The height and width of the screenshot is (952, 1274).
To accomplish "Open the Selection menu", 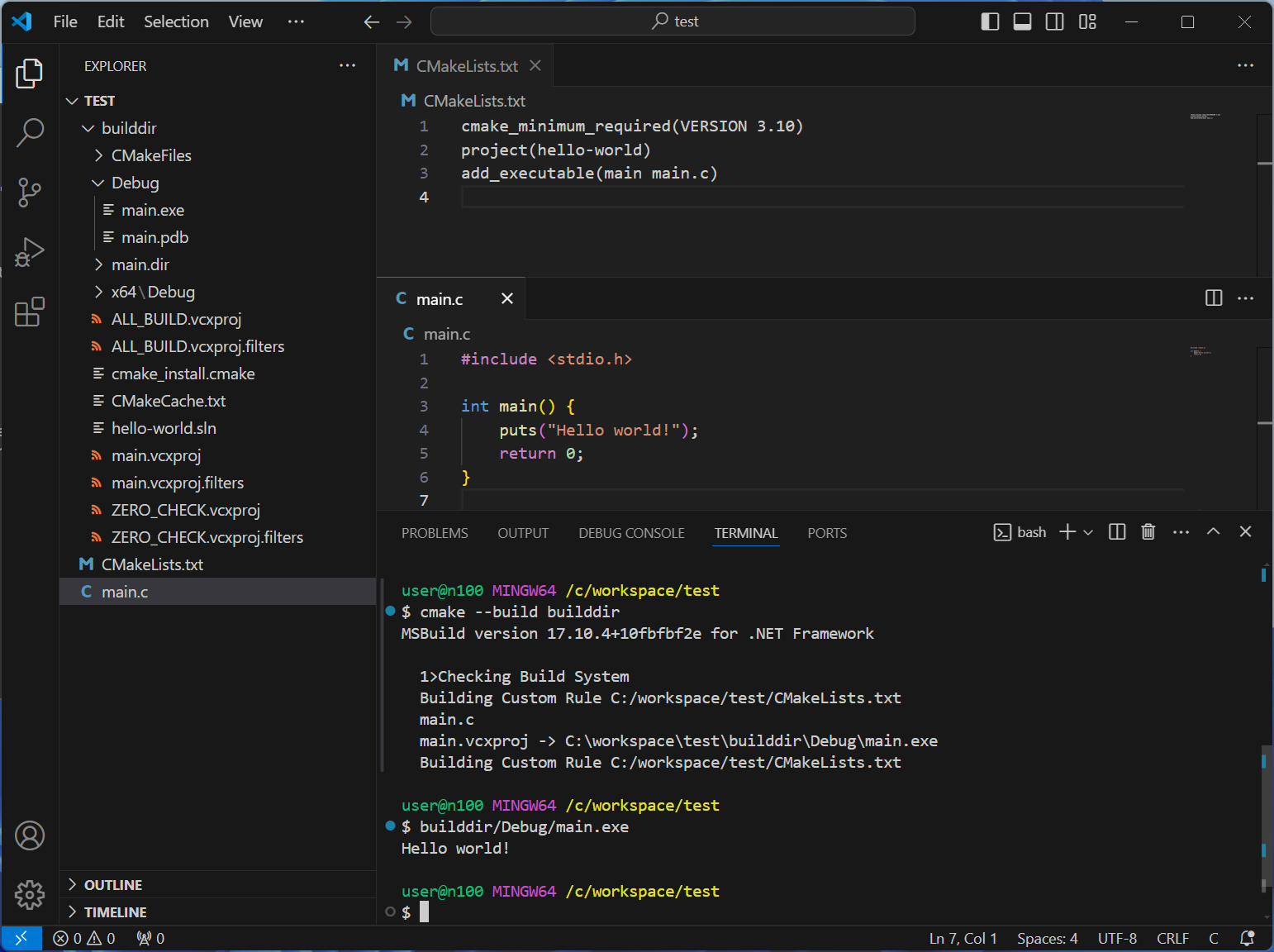I will coord(176,21).
